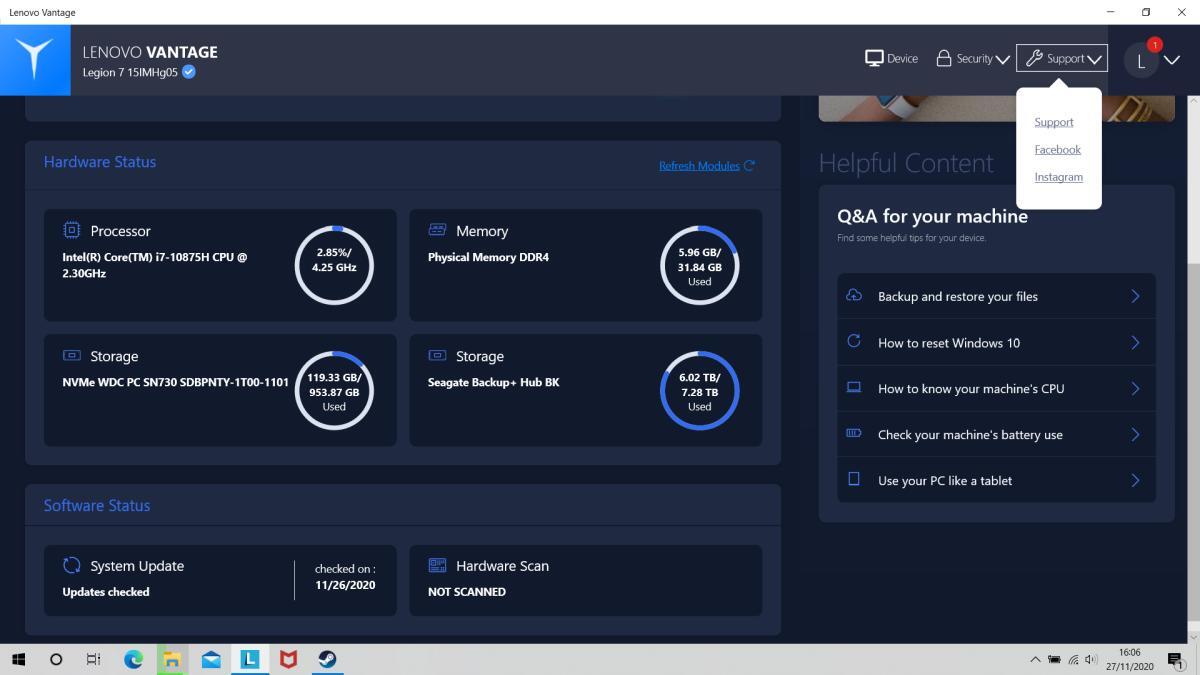Viewport: 1200px width, 675px height.
Task: Click the refresh arrow icon beside Refresh Modules
Action: click(x=750, y=166)
